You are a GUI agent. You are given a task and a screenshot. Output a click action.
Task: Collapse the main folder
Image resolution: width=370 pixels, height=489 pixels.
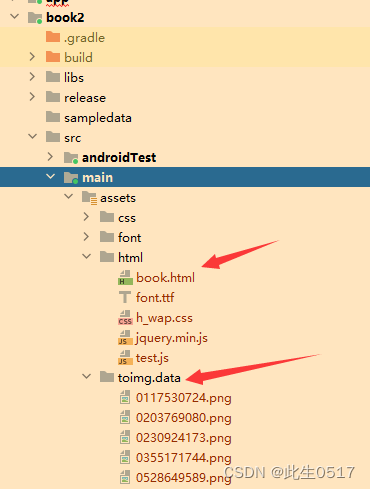[51, 176]
